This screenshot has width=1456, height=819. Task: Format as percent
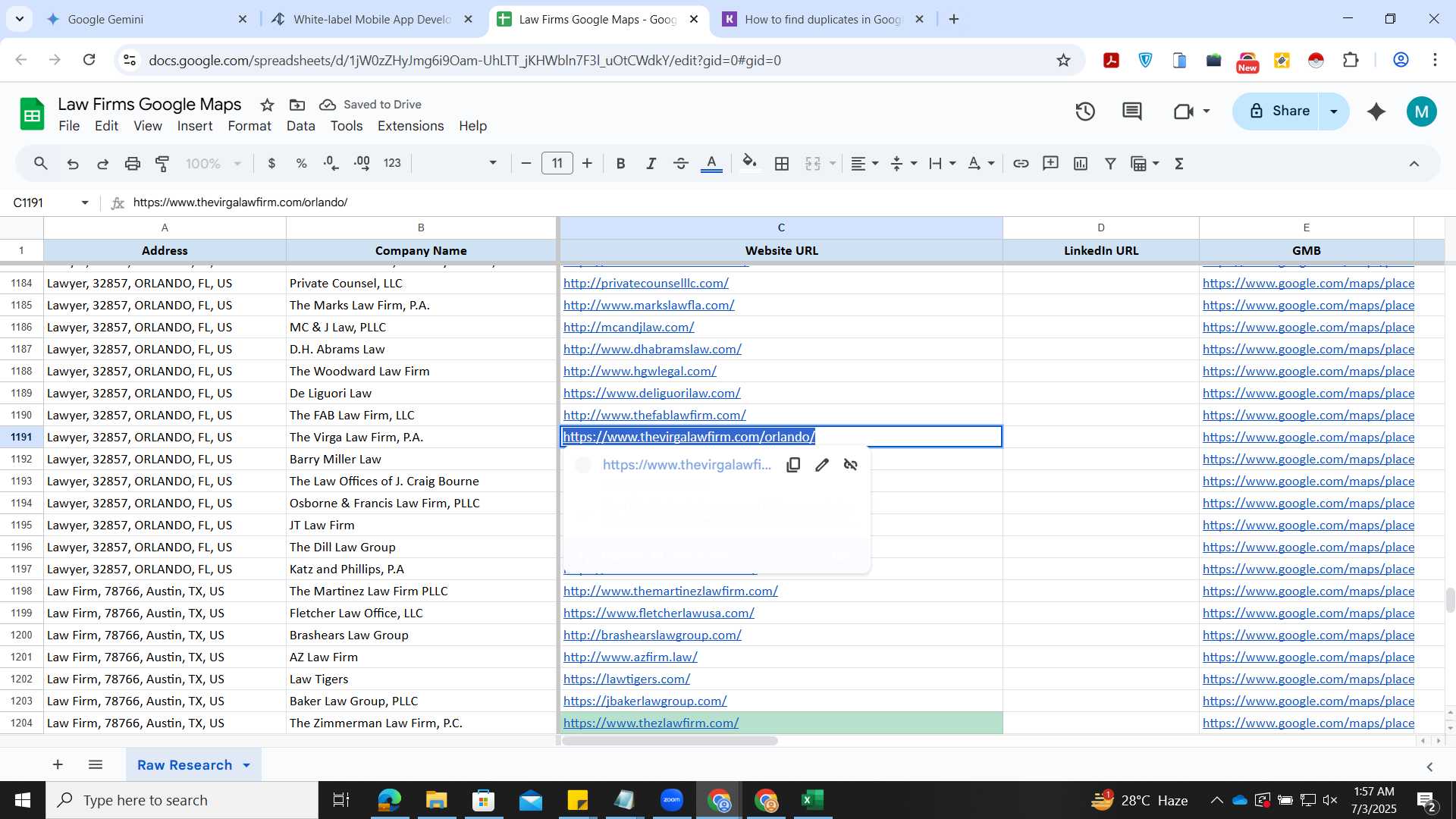click(301, 163)
